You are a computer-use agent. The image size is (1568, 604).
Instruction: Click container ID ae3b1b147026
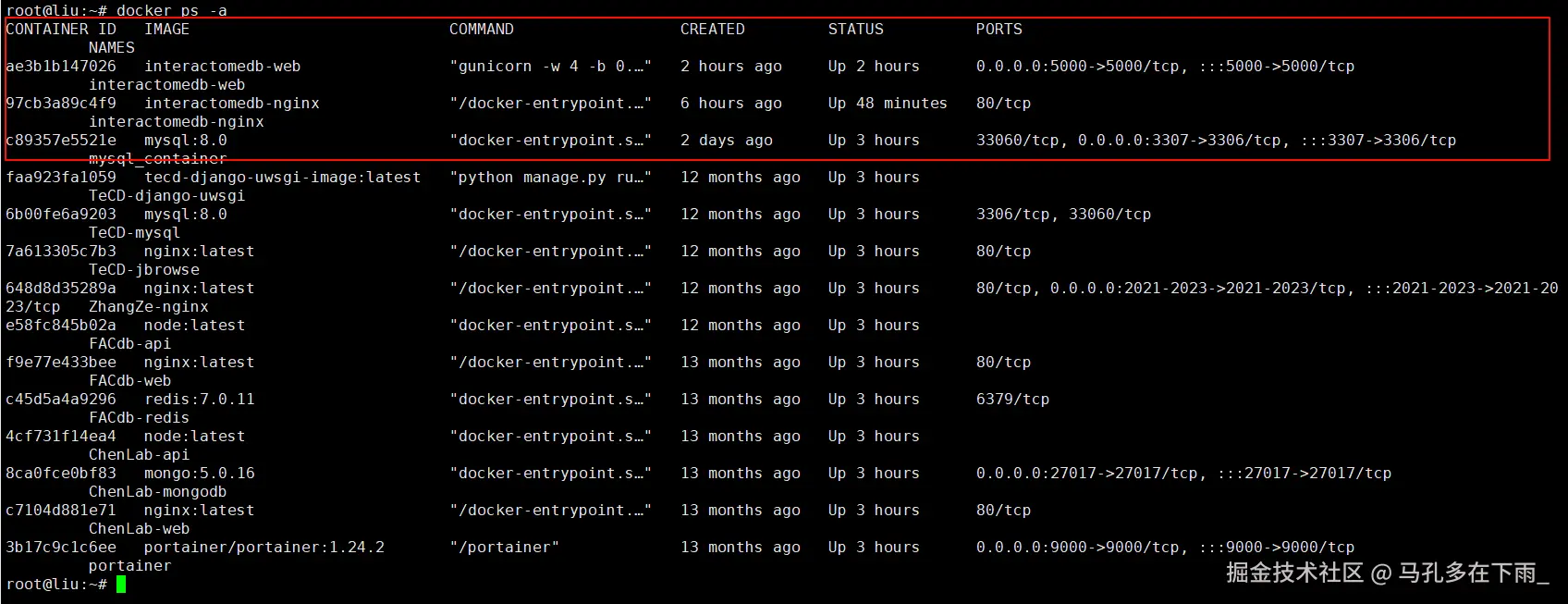click(x=61, y=67)
